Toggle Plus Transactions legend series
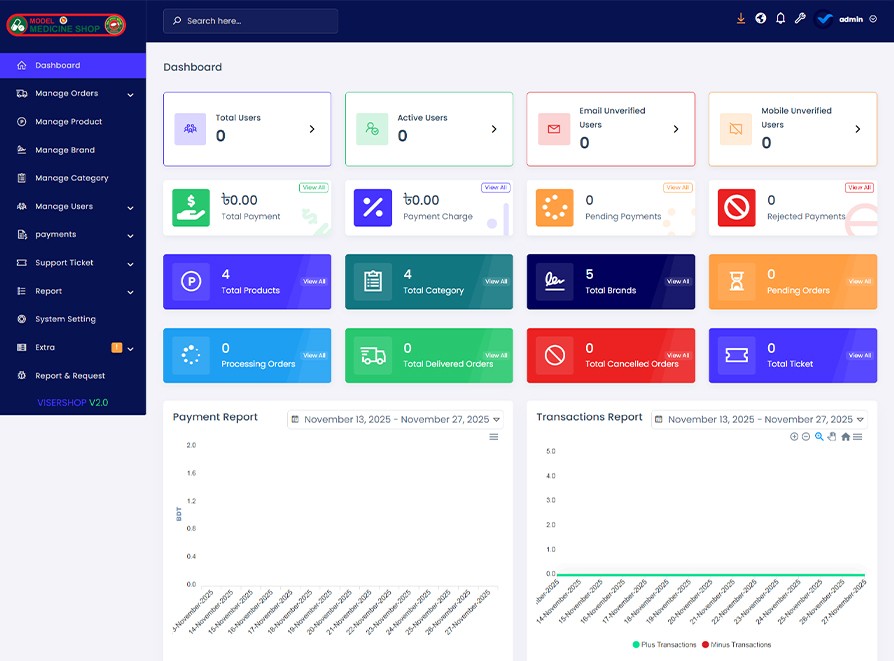 point(665,645)
